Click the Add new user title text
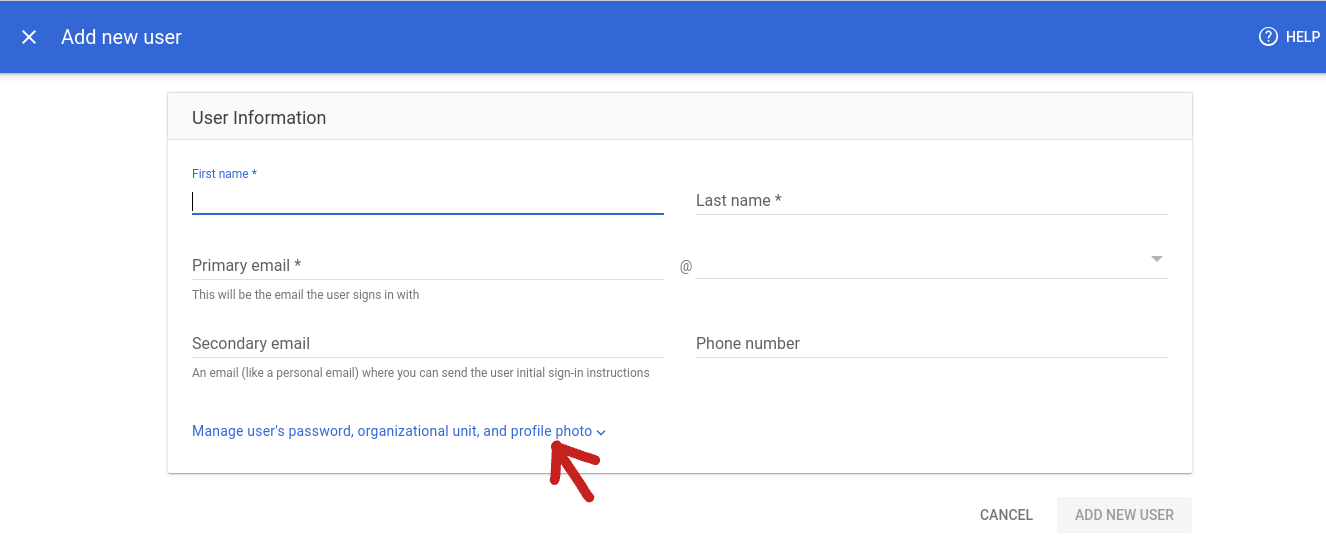This screenshot has height=538, width=1326. 121,37
